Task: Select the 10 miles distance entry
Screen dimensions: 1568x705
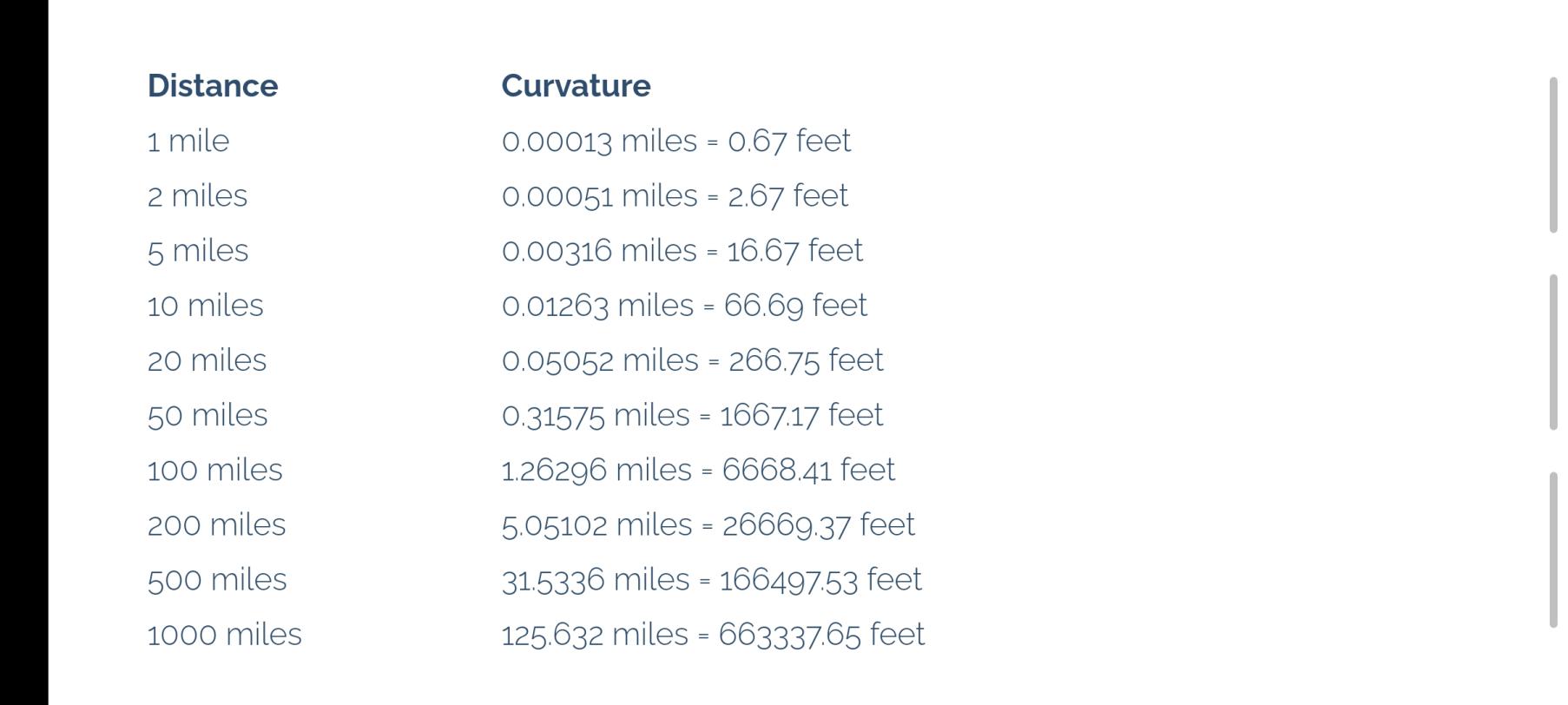Action: coord(205,306)
